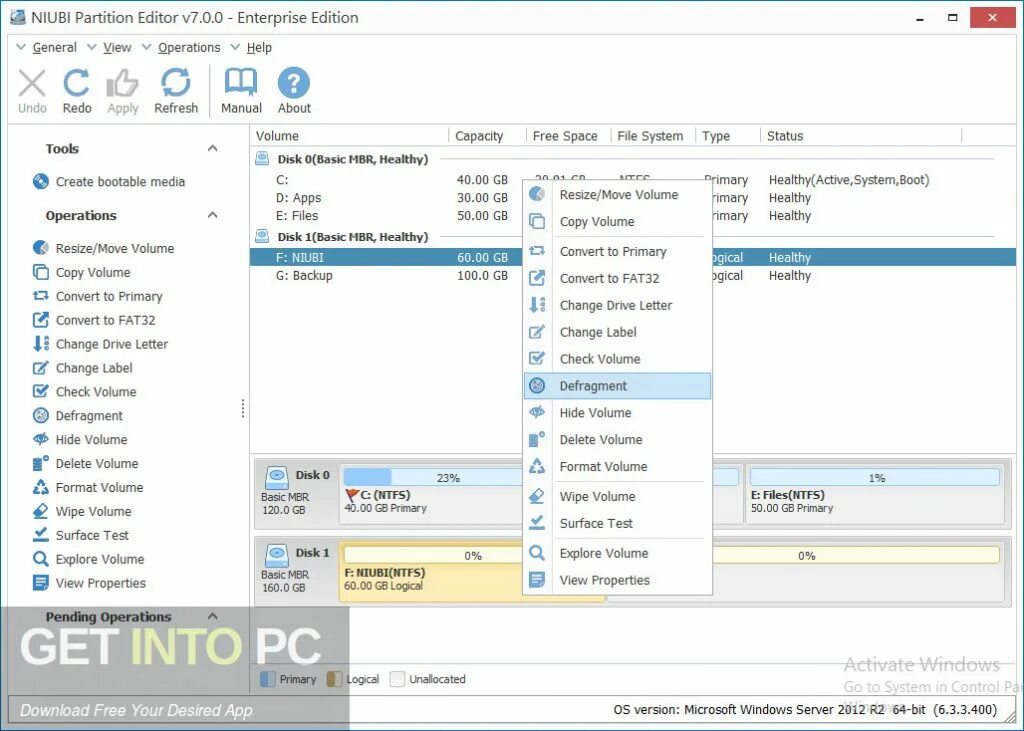Click E: Files partition usage bar
This screenshot has width=1024, height=731.
click(875, 478)
